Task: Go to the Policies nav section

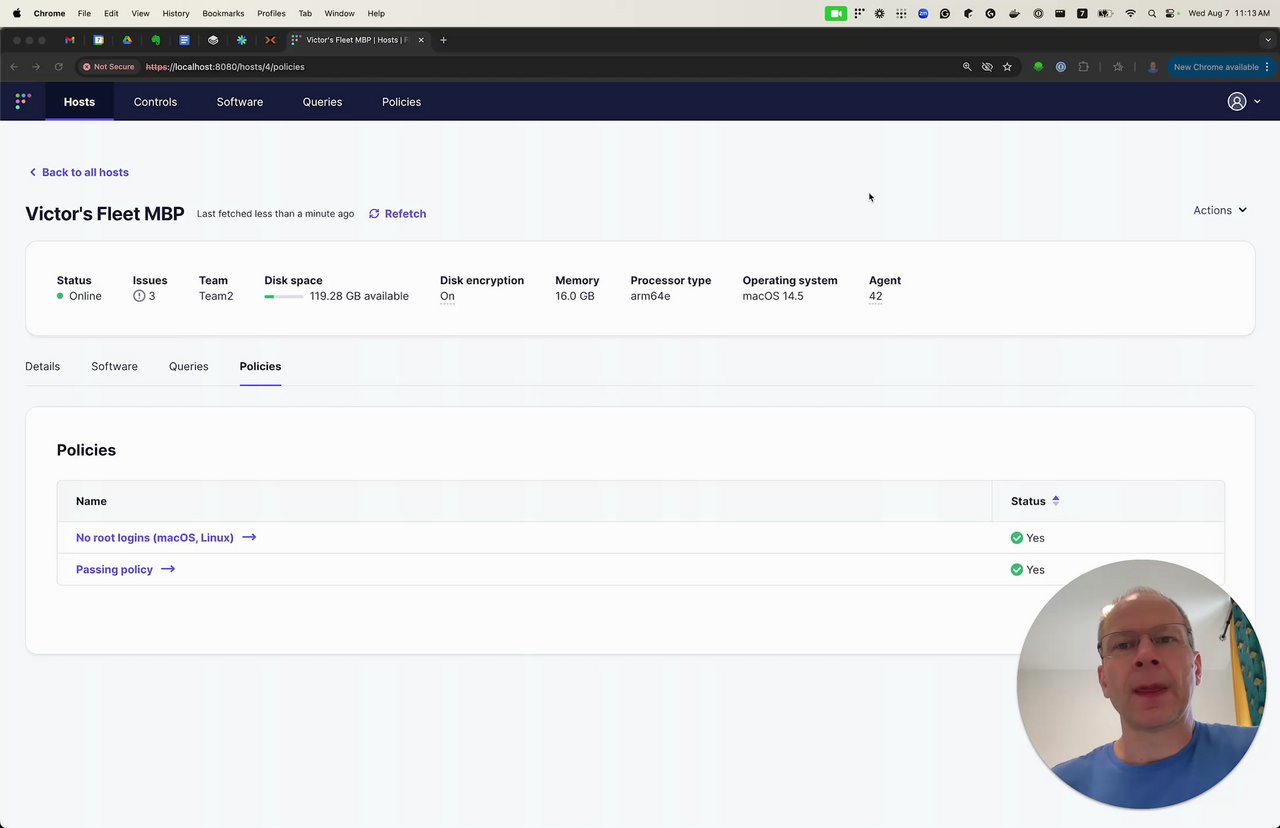Action: (x=401, y=102)
